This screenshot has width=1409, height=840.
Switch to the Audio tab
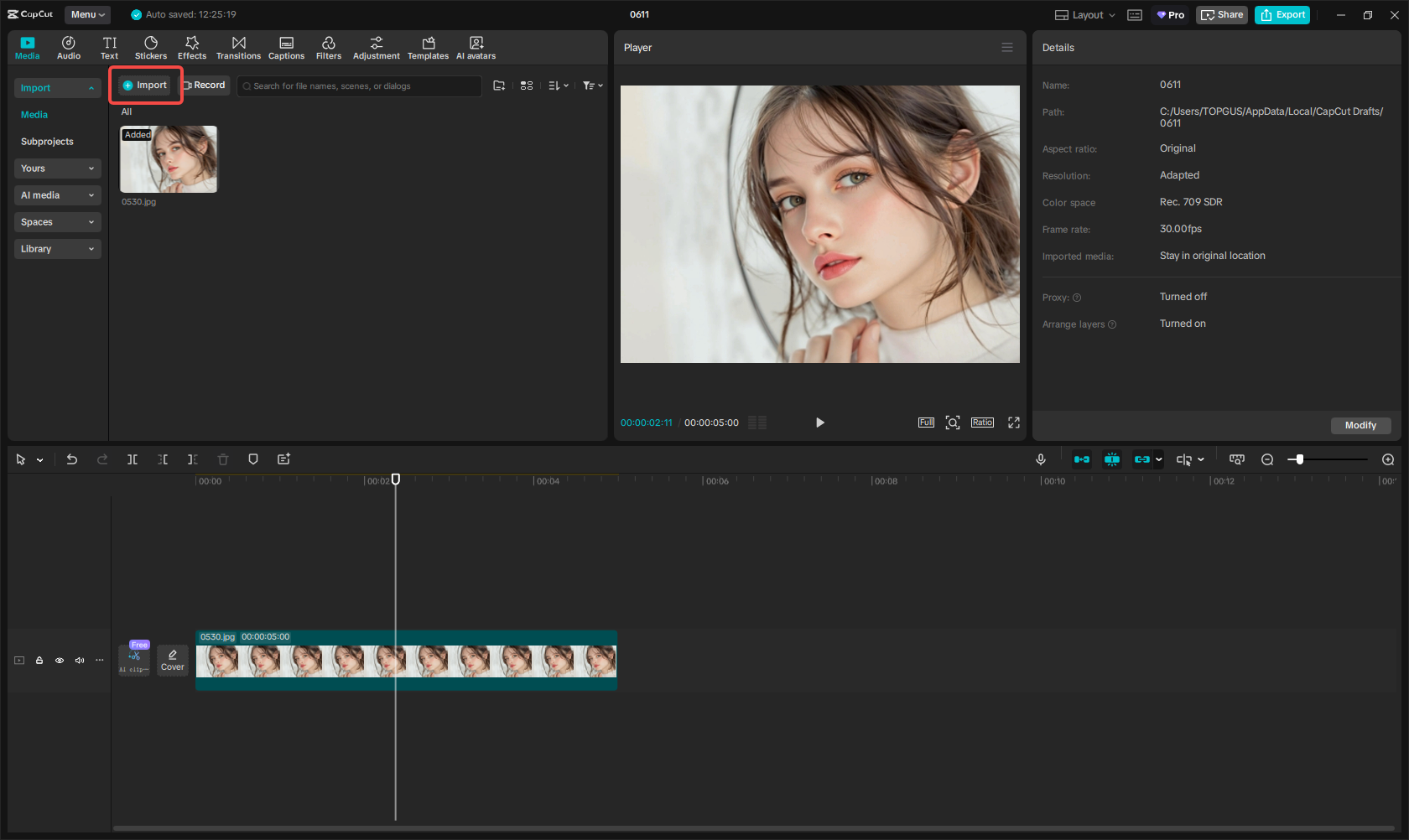click(x=69, y=48)
